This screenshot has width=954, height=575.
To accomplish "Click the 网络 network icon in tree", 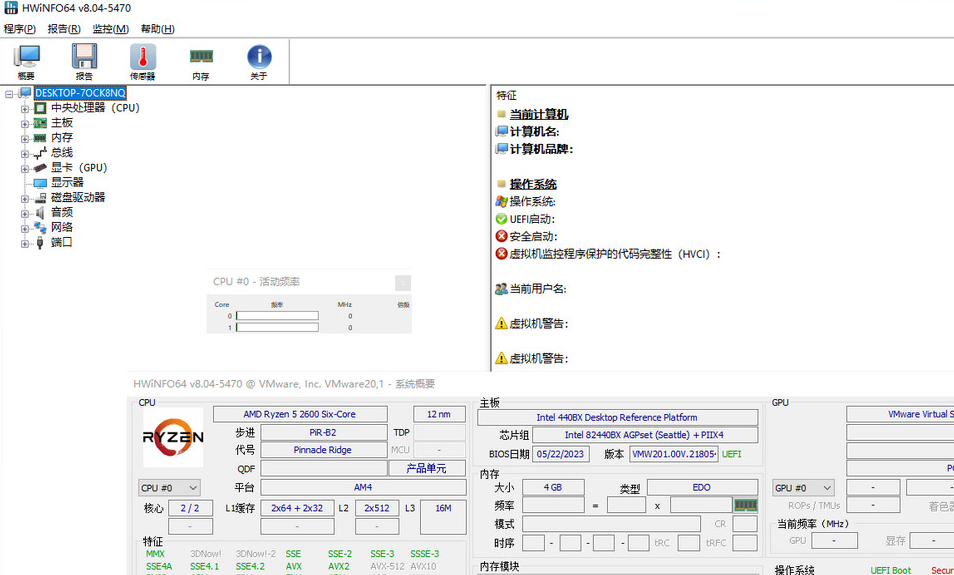I will [40, 228].
